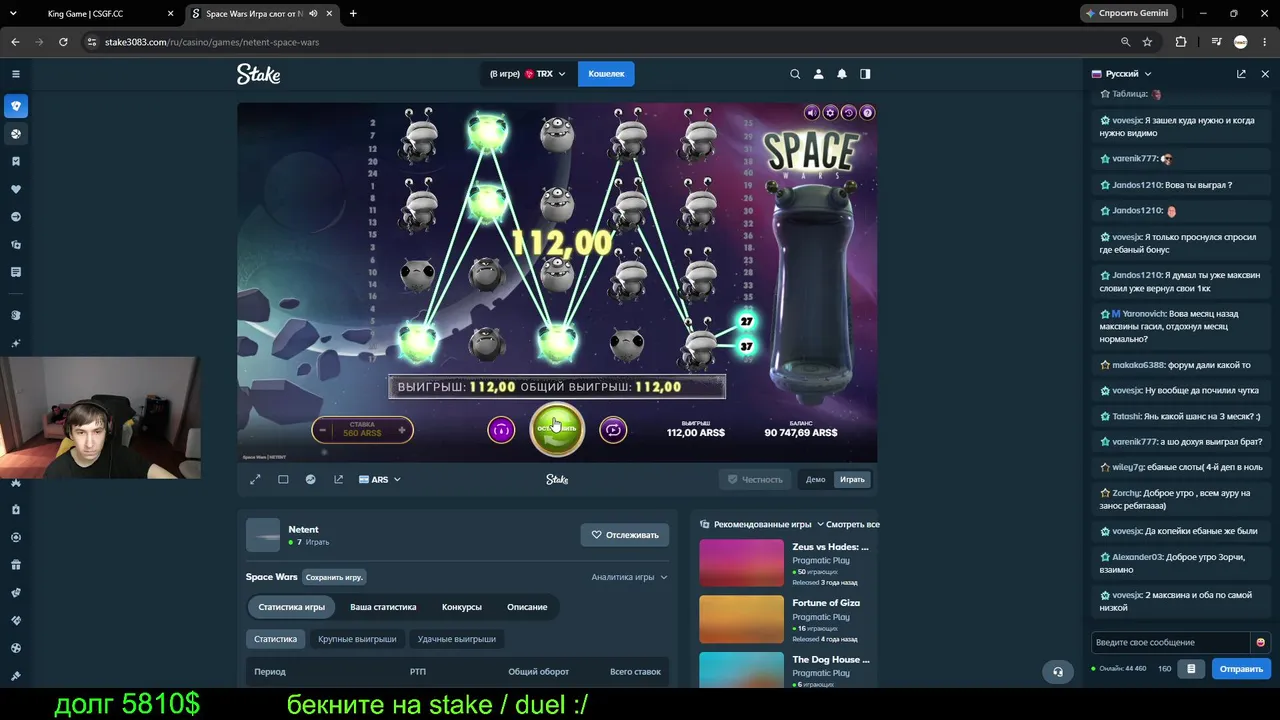This screenshot has height=720, width=1280.
Task: Open the Casino section in the sidebar
Action: [16, 106]
